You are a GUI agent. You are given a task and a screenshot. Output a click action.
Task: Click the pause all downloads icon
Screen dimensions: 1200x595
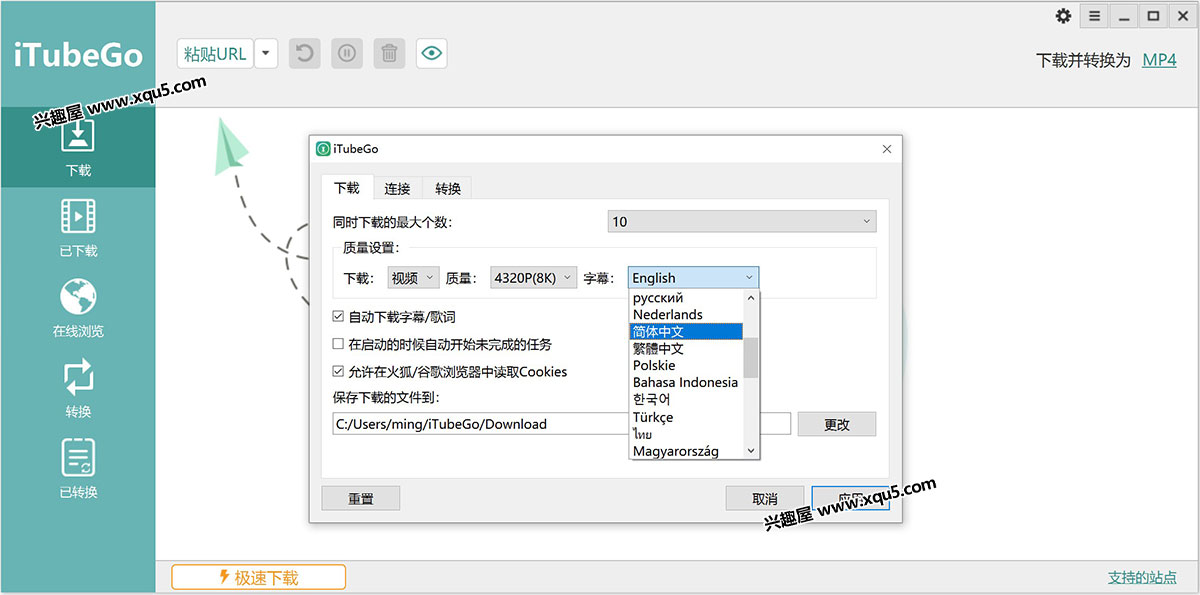[x=347, y=54]
